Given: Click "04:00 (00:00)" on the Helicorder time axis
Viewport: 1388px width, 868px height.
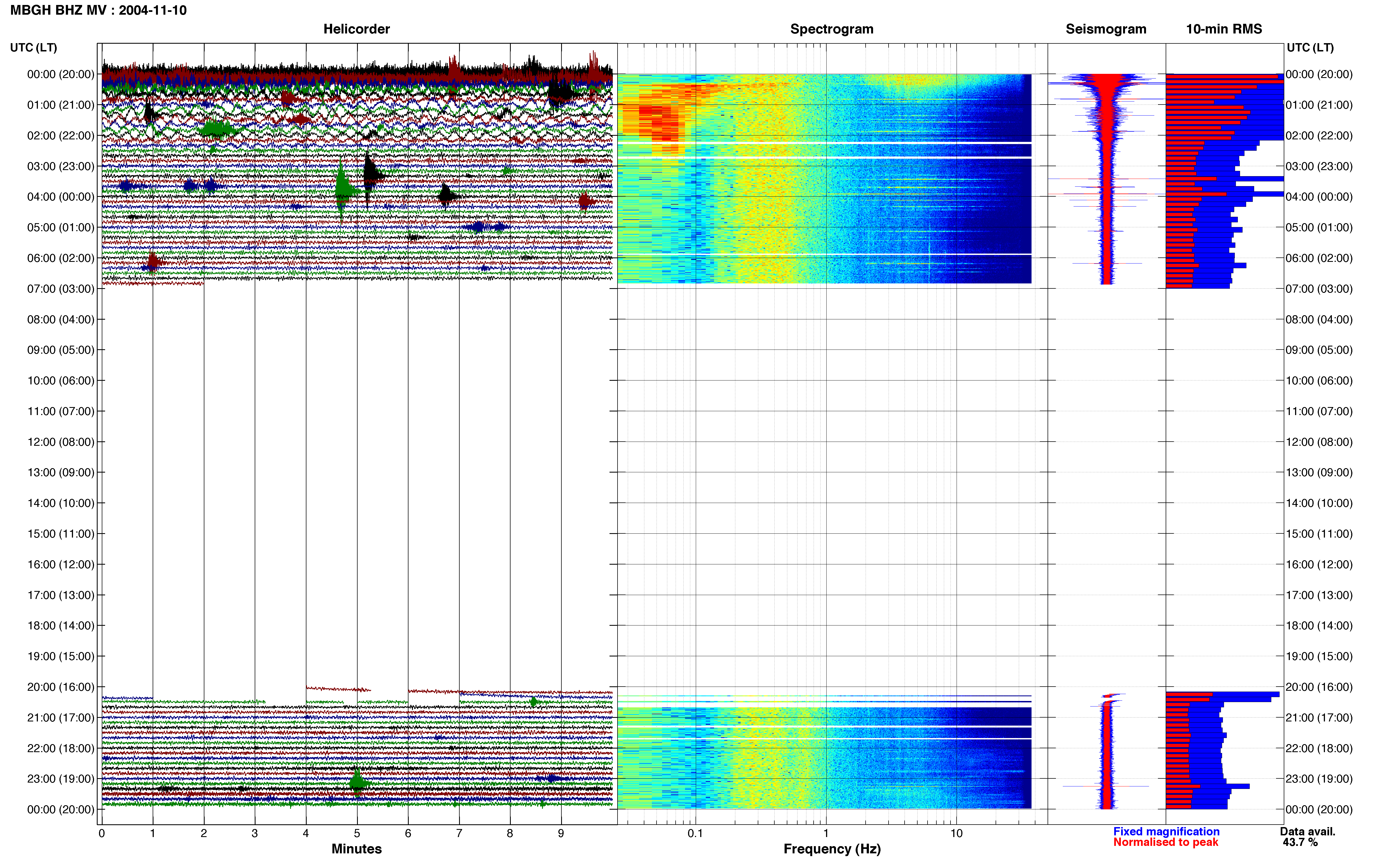Looking at the screenshot, I should (x=60, y=197).
